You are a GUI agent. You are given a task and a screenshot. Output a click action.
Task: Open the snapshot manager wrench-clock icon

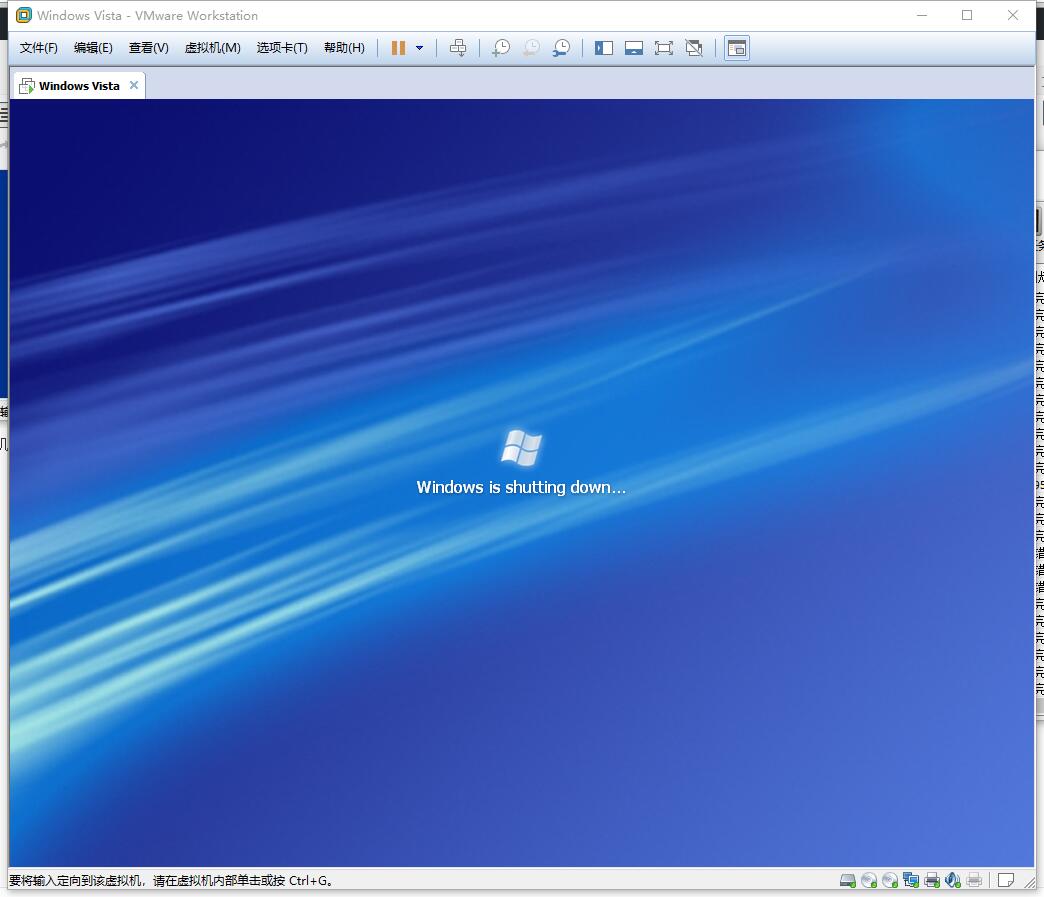point(561,48)
